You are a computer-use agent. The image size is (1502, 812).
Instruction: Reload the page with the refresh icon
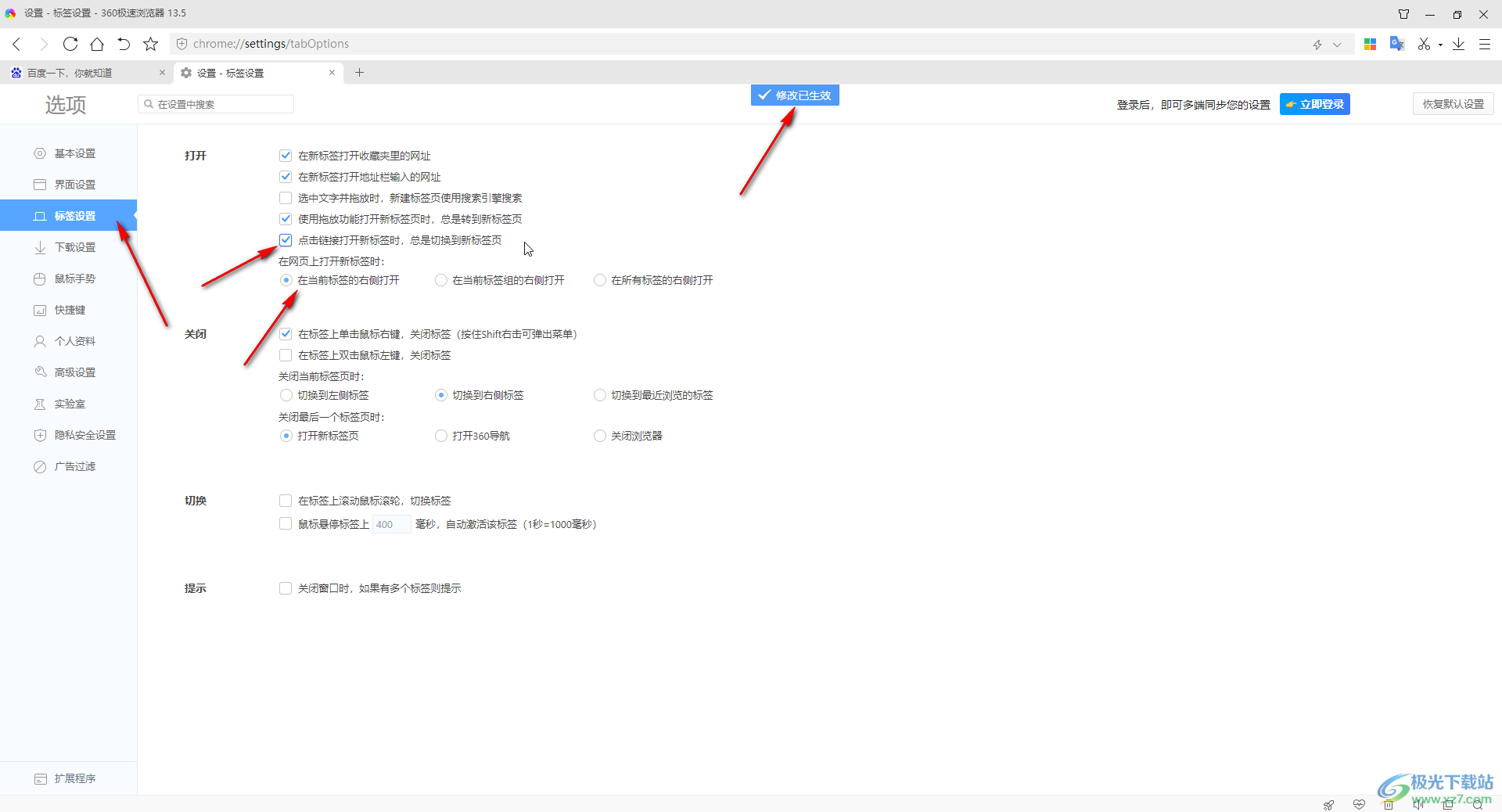70,44
